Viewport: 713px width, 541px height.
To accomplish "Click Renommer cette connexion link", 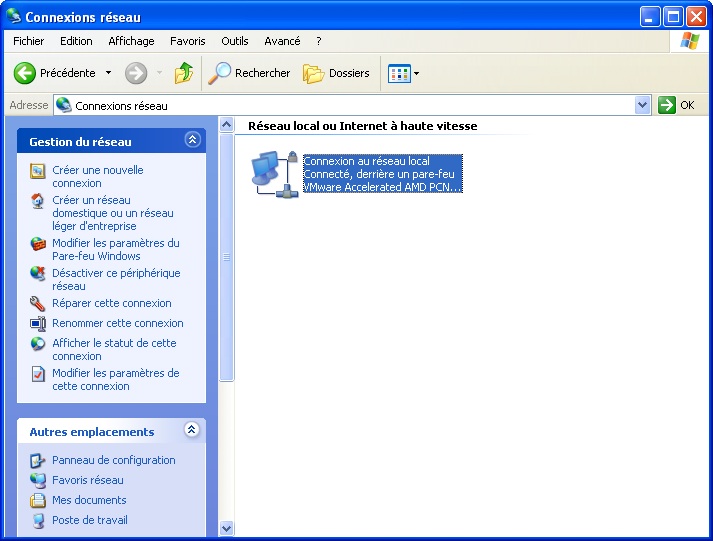I will coord(118,323).
